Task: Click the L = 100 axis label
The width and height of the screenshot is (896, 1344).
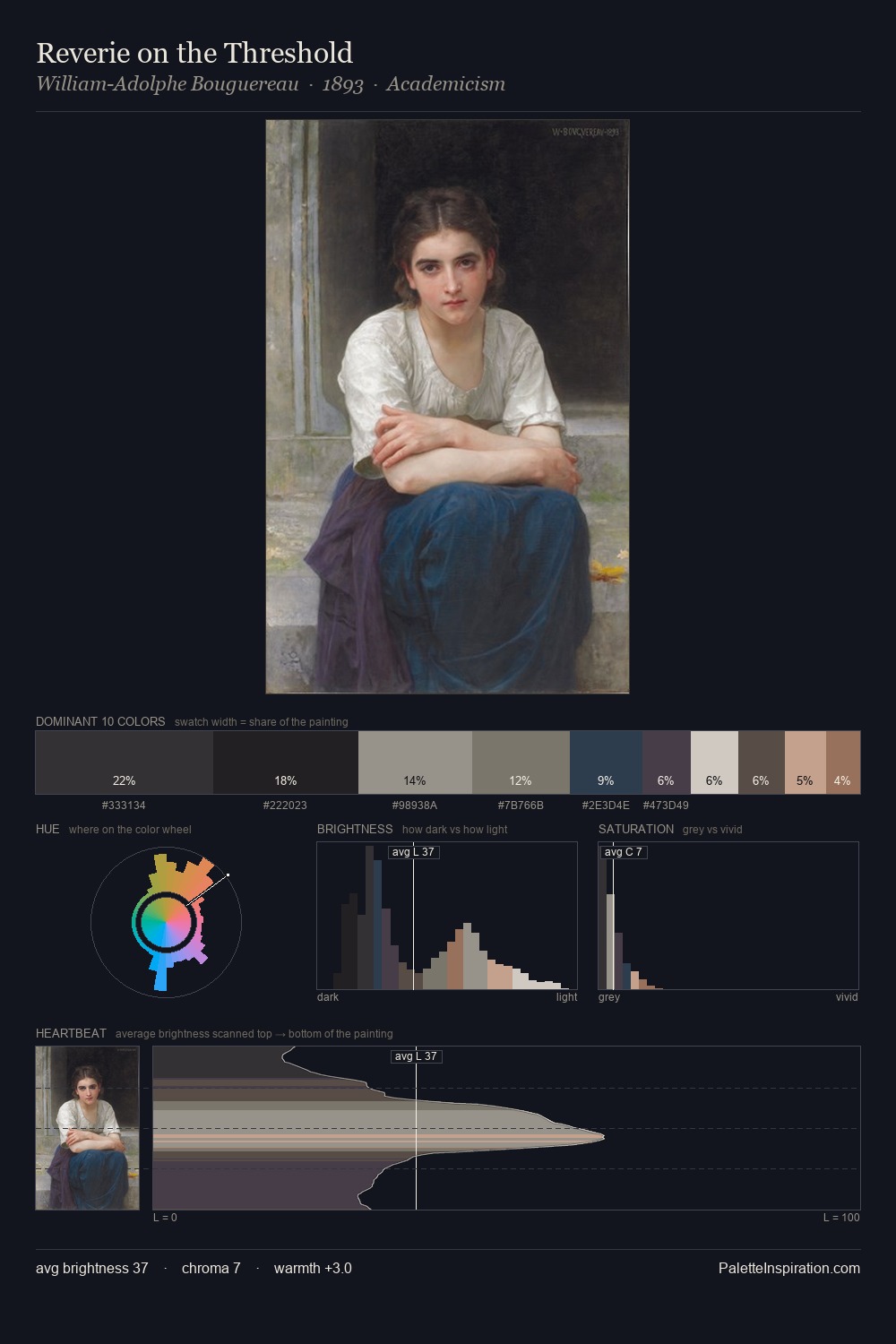Action: [841, 1218]
